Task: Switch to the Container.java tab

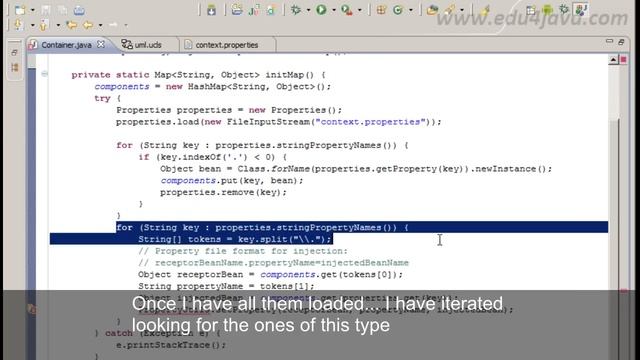Action: (66, 45)
